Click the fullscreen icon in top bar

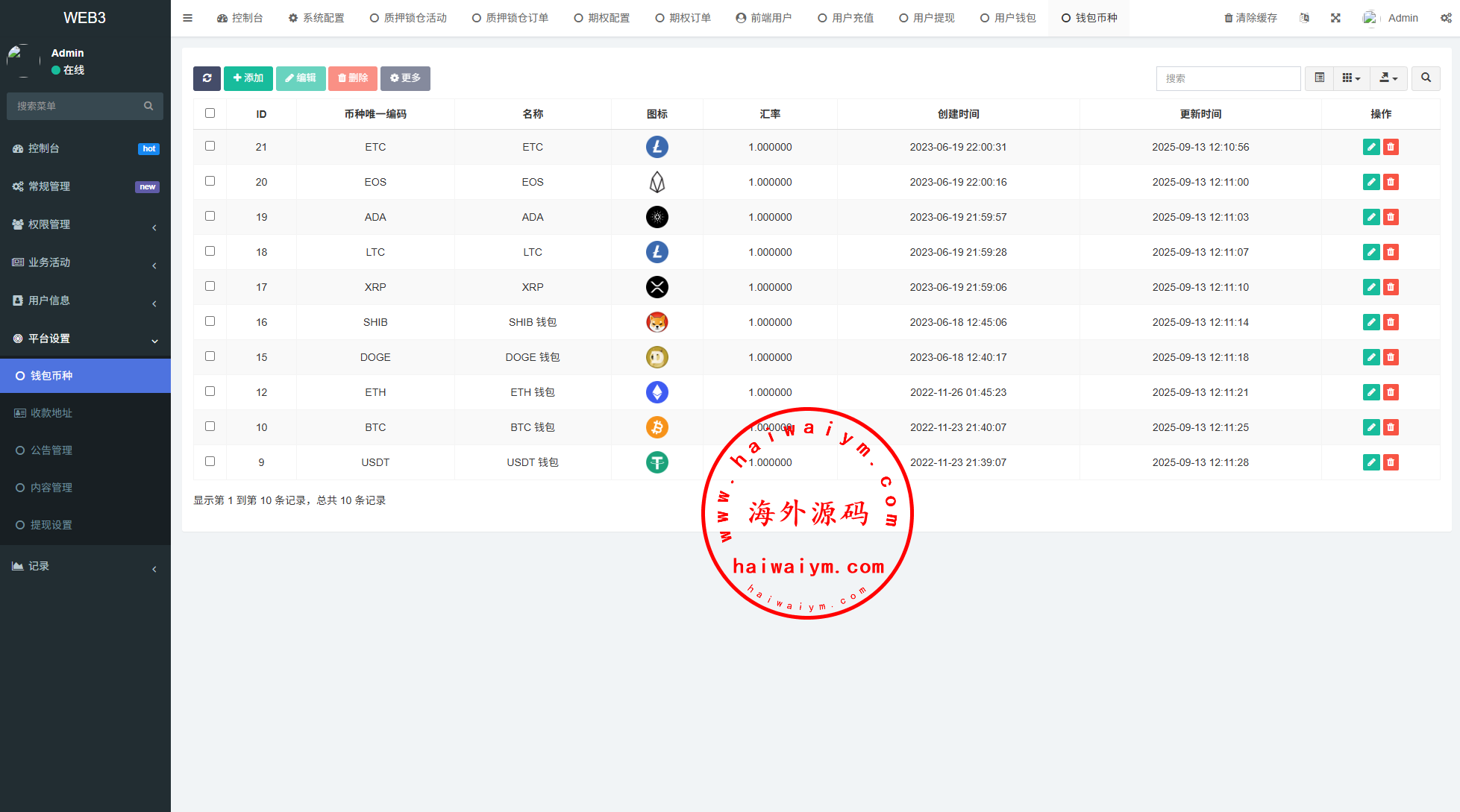1335,18
